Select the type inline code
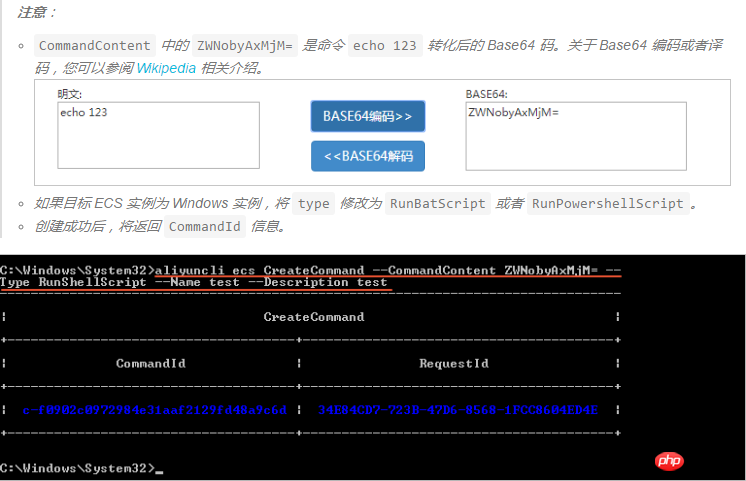Screen dimensions: 746x481 (314, 204)
